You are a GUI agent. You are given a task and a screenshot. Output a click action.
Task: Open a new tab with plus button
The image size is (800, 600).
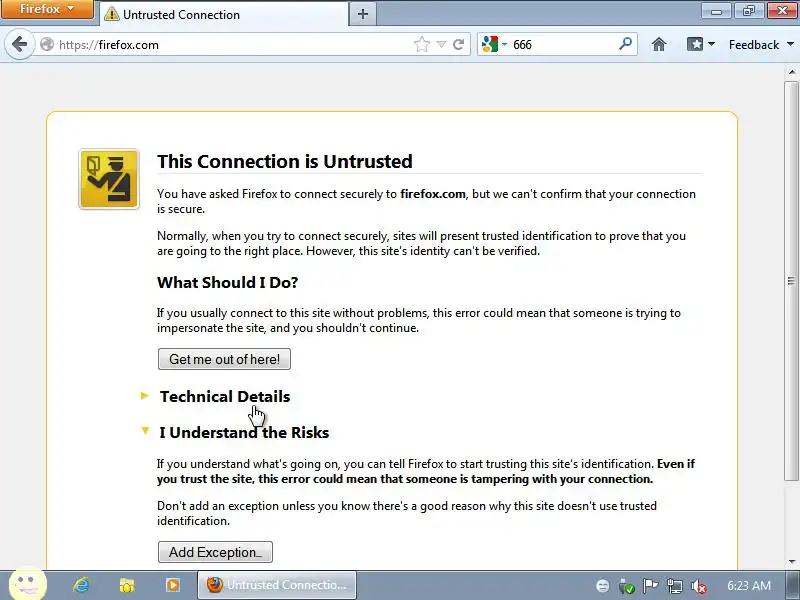363,14
